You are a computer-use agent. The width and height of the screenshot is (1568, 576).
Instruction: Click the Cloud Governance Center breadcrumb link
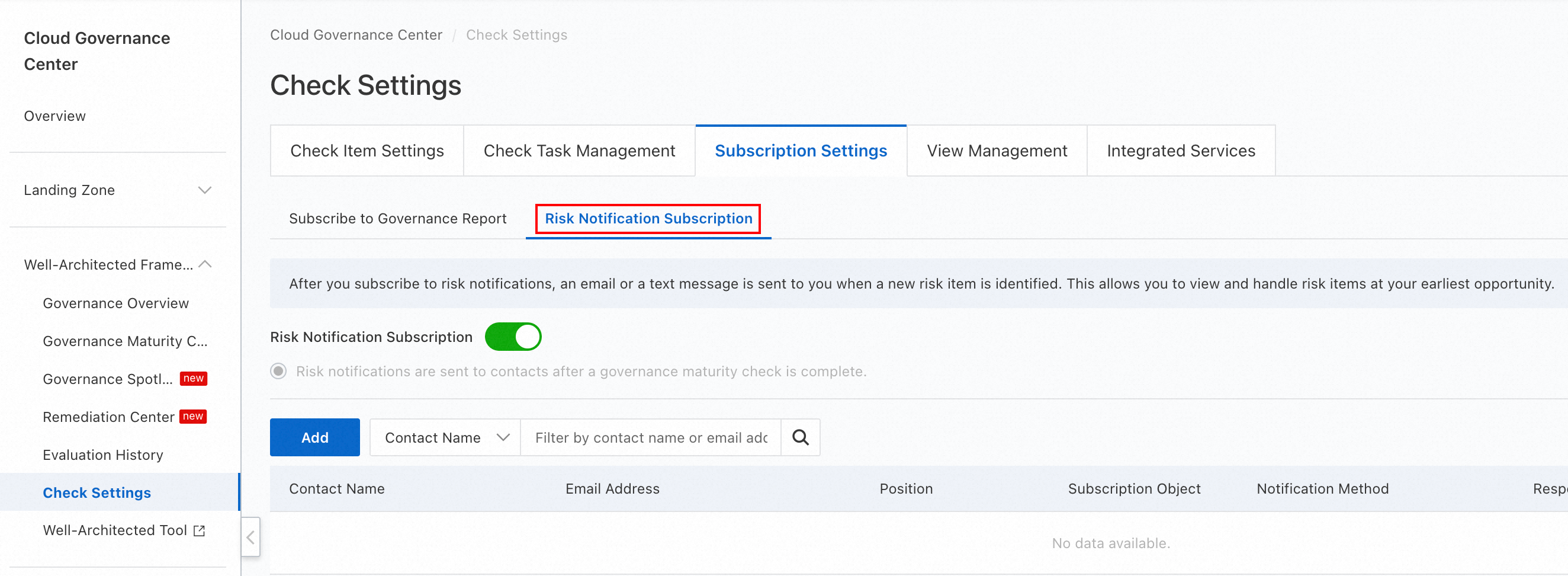tap(356, 35)
